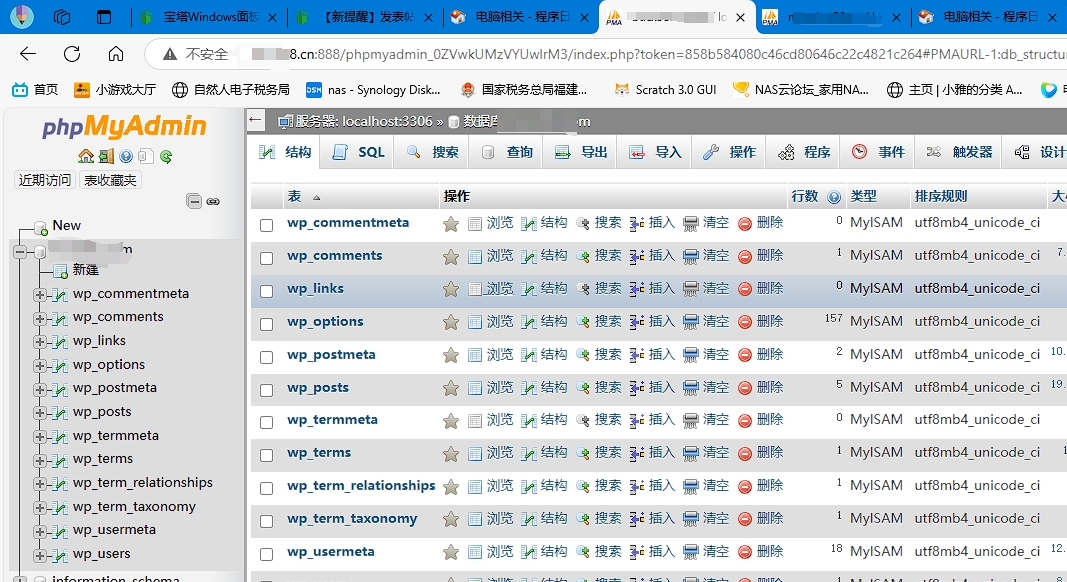1067x582 pixels.
Task: Click delete icon in wp_comments row
Action: click(744, 256)
